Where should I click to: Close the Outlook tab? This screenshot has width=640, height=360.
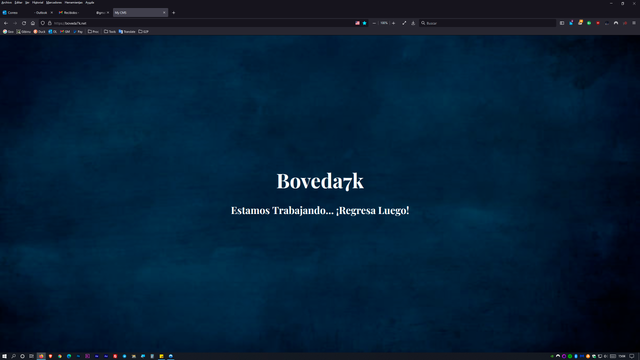[x=51, y=13]
